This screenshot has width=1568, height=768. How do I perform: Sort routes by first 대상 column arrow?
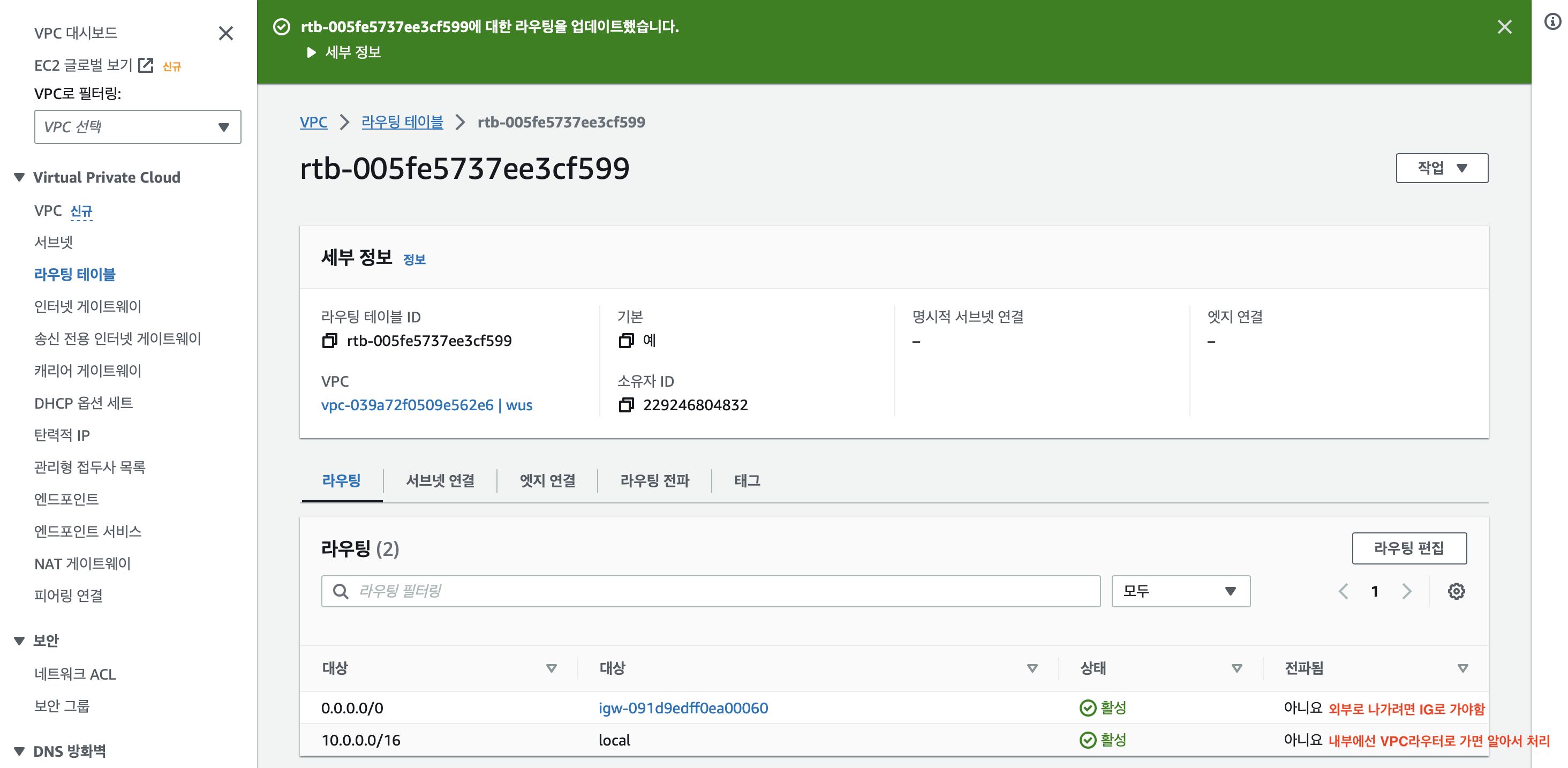[x=551, y=668]
